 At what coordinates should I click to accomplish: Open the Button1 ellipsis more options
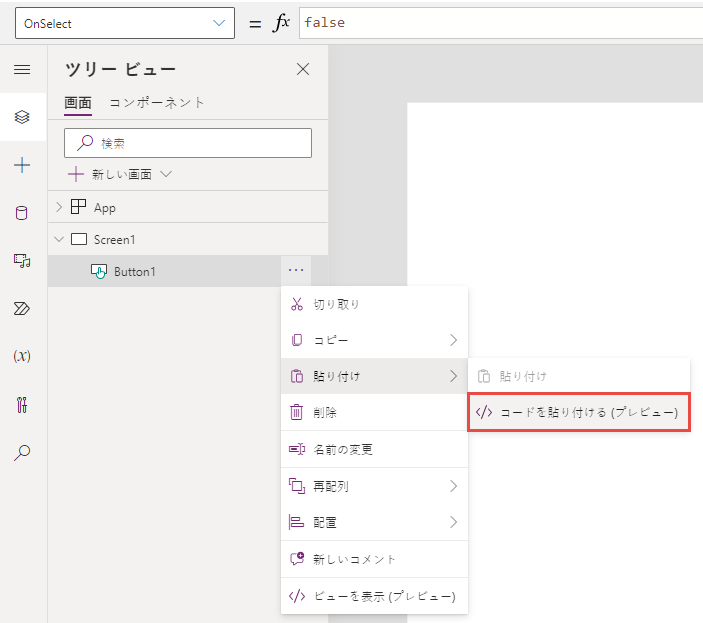[x=296, y=270]
